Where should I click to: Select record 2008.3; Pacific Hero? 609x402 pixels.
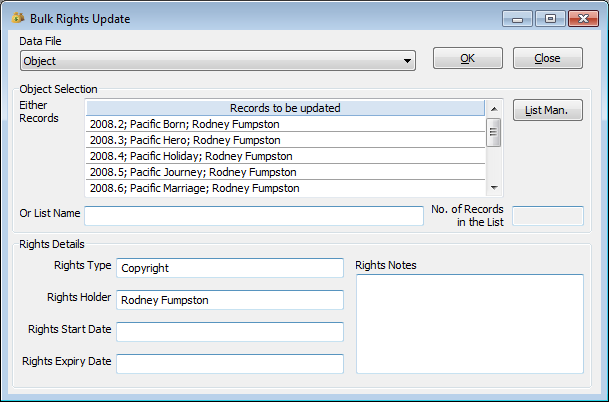[x=285, y=140]
